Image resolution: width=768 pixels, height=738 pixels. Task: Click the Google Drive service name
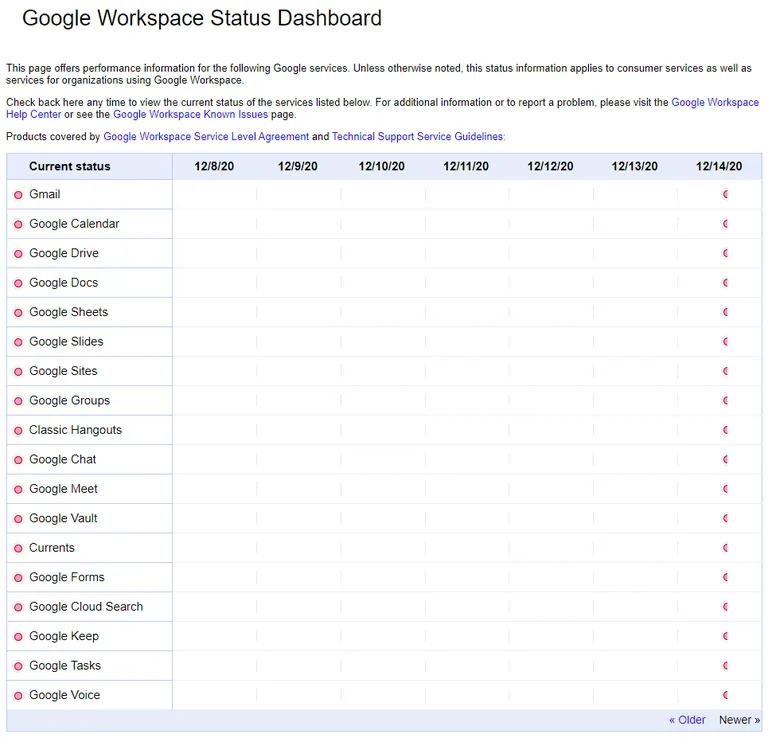coord(64,253)
